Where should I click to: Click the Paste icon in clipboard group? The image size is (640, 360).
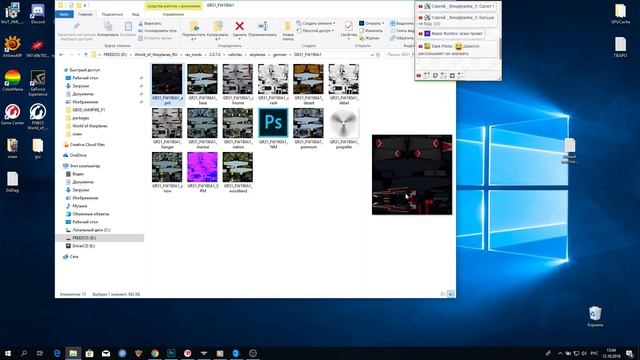(x=128, y=27)
